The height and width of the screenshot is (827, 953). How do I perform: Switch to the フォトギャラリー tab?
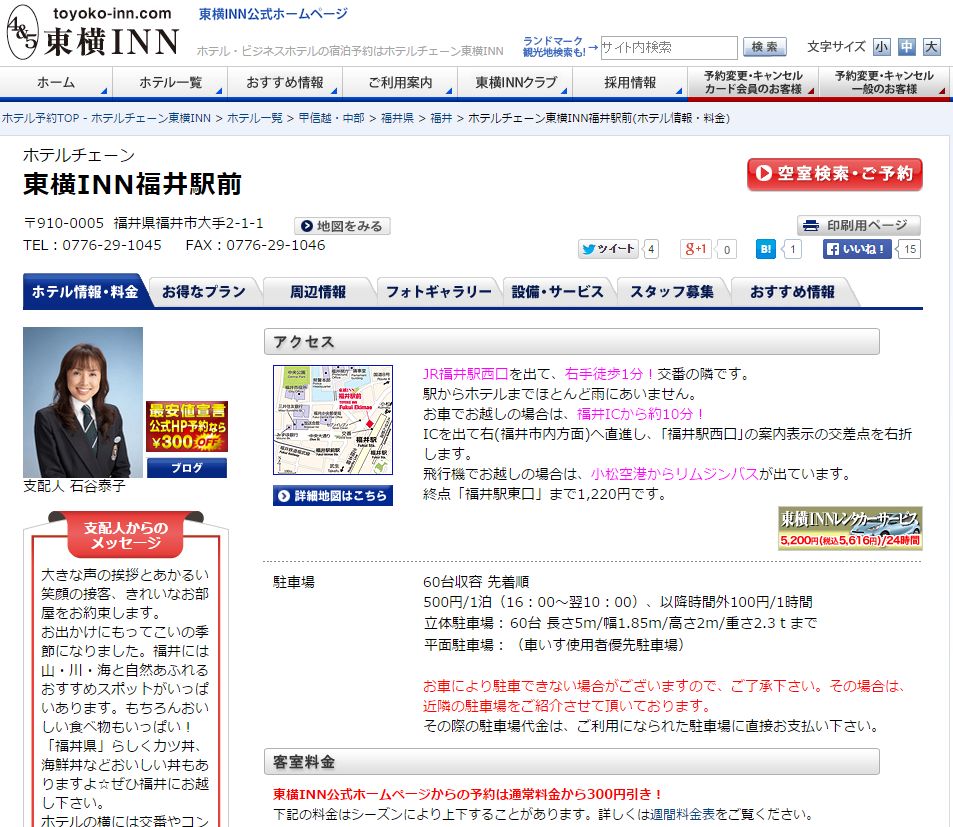coord(438,292)
